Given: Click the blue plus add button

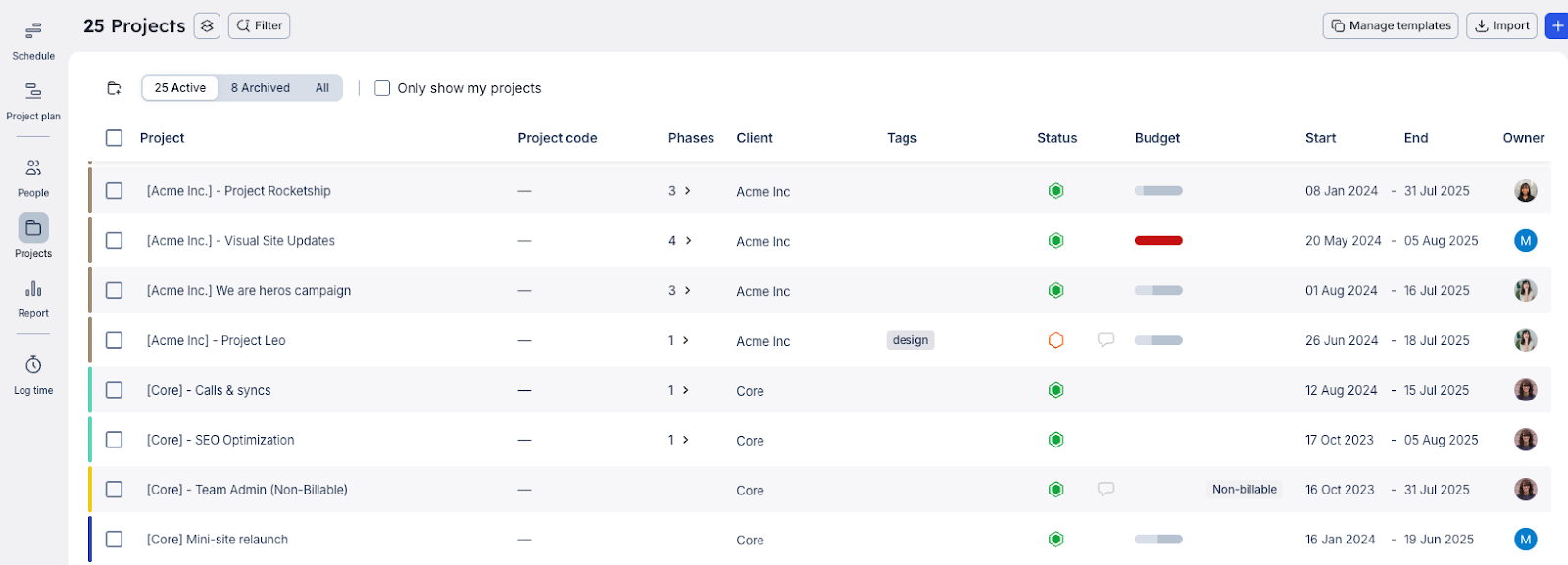Looking at the screenshot, I should 1556,26.
